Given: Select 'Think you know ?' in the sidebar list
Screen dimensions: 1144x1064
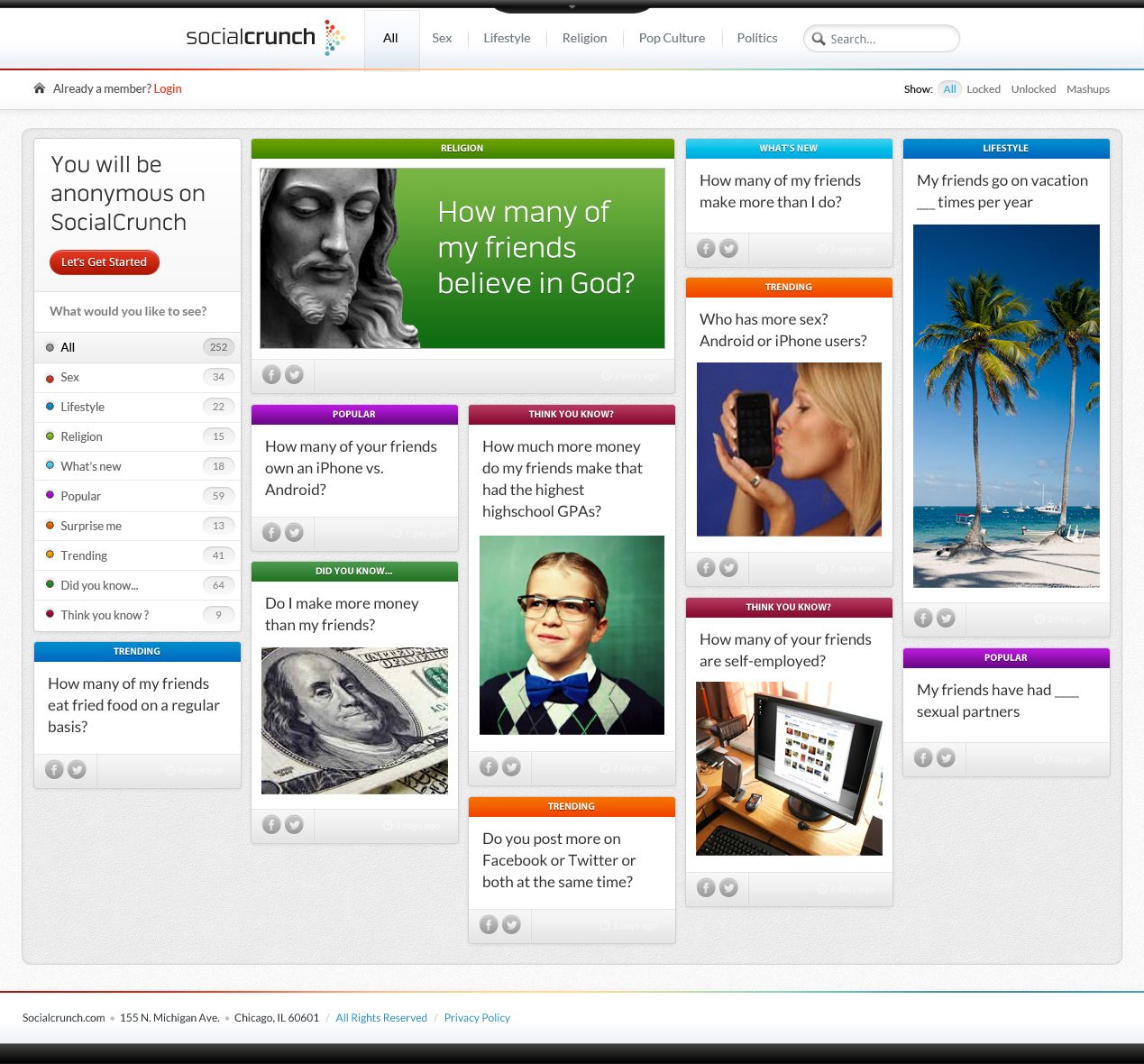Looking at the screenshot, I should [137, 615].
